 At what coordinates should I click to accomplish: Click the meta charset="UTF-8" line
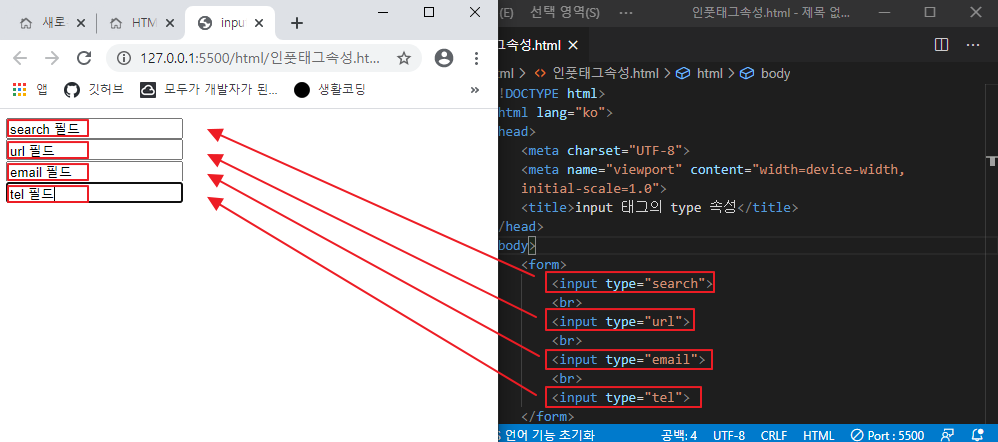tap(605, 151)
